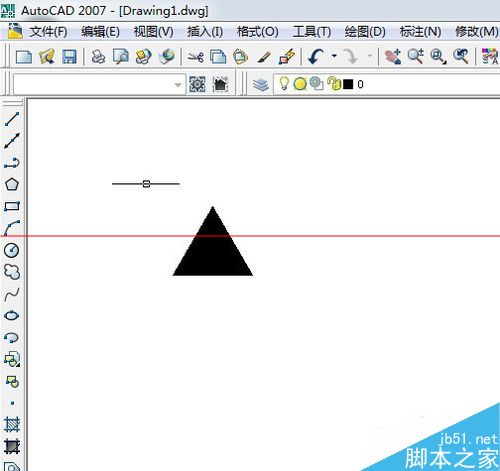The image size is (500, 471).
Task: Open the redo history dropdown arrow
Action: [370, 56]
